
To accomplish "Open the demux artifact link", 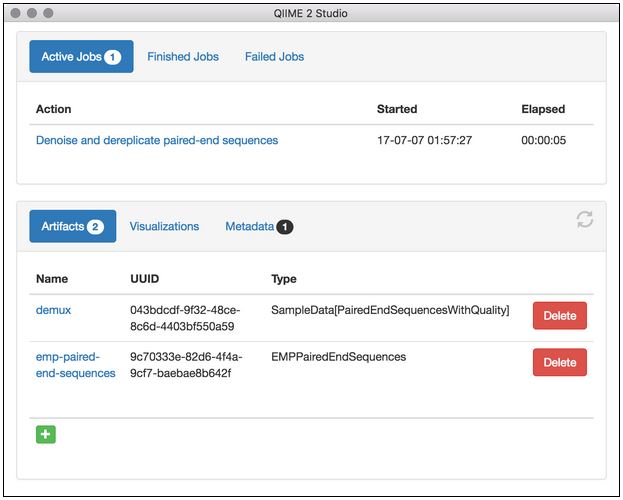I will [53, 311].
